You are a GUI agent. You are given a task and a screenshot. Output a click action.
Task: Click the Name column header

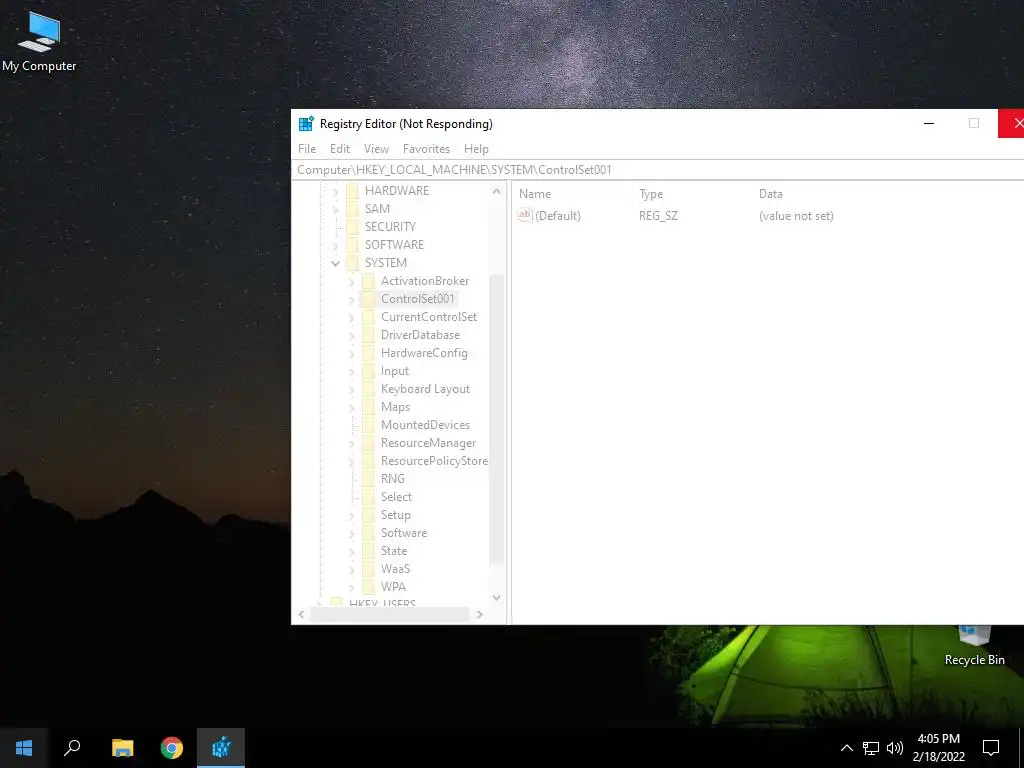pyautogui.click(x=535, y=194)
